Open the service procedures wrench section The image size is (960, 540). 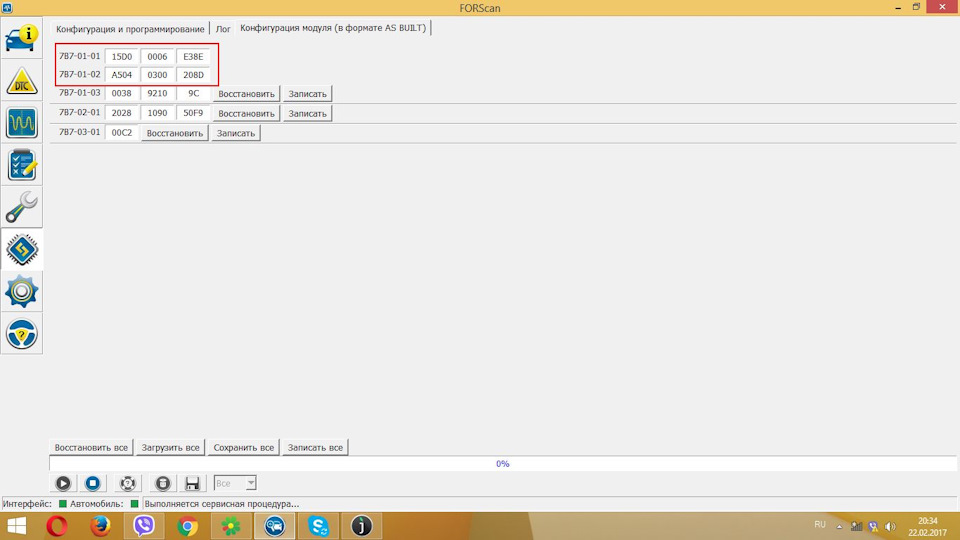(x=21, y=207)
